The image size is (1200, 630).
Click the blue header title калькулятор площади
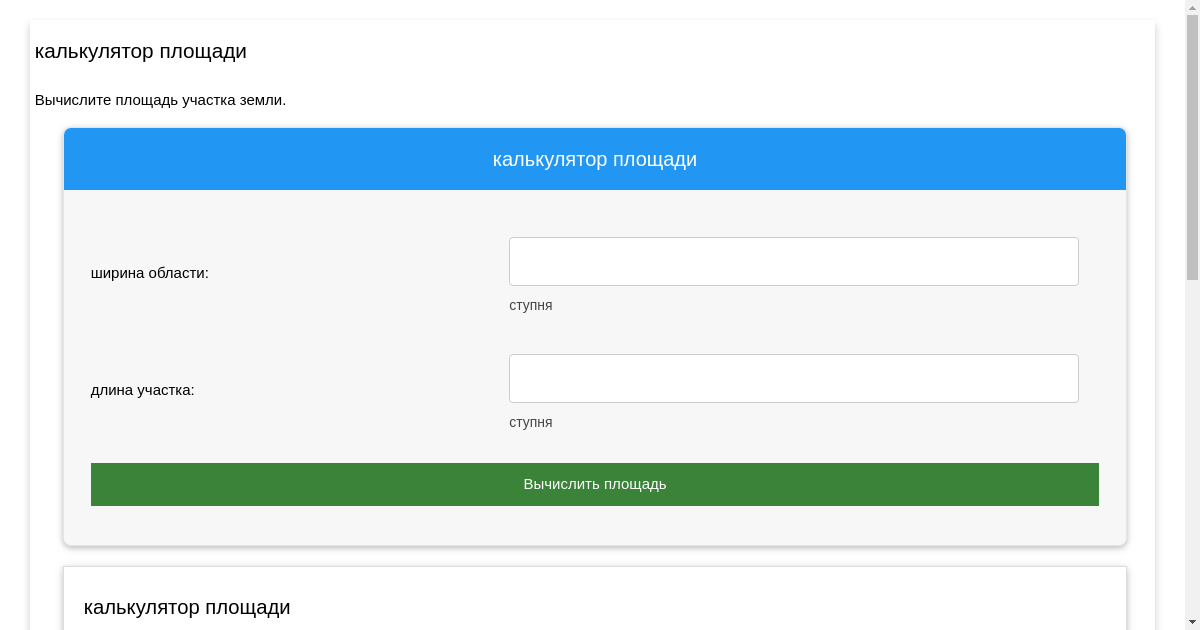point(594,159)
